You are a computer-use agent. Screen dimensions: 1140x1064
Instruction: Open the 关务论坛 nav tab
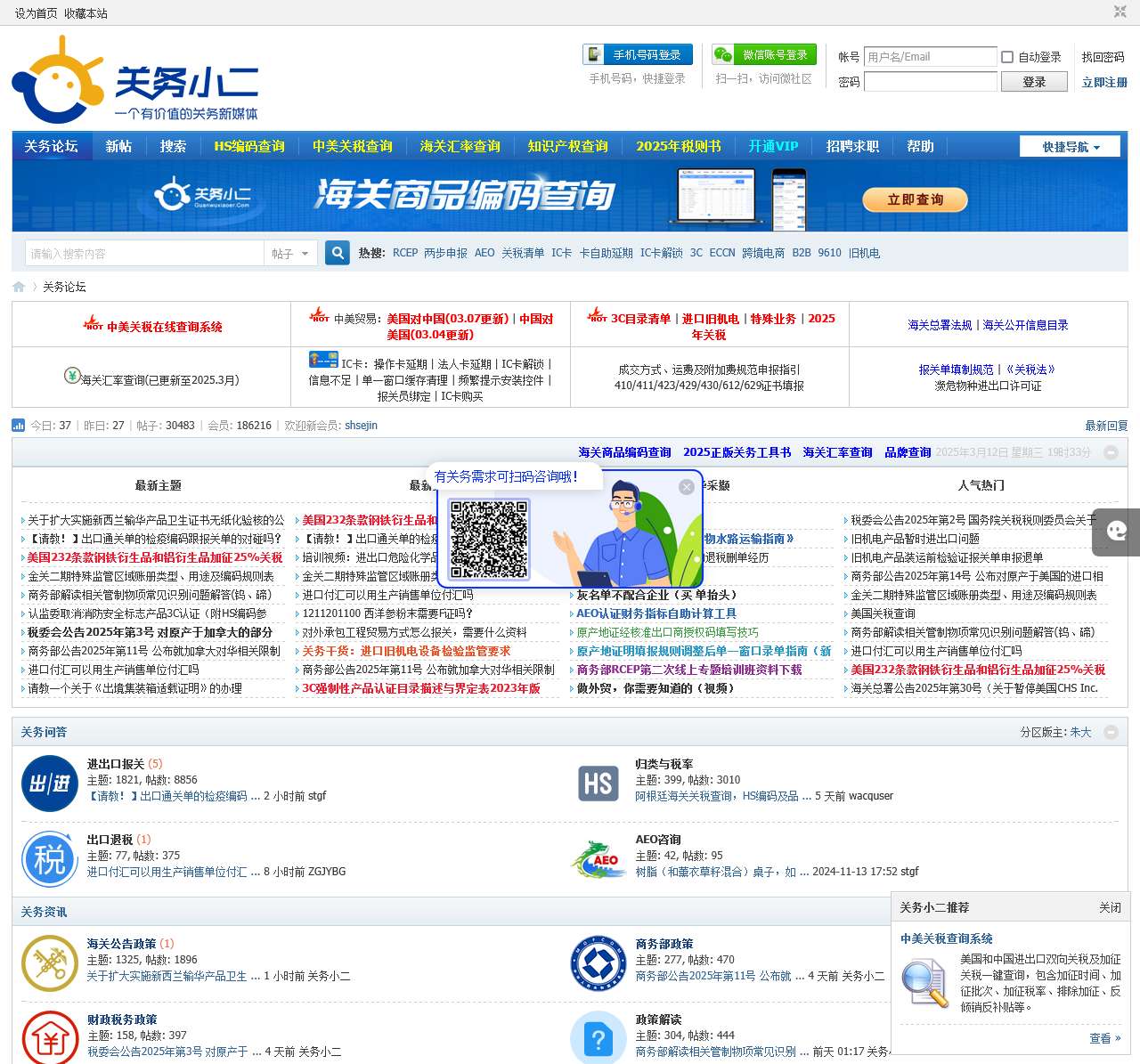(x=51, y=146)
